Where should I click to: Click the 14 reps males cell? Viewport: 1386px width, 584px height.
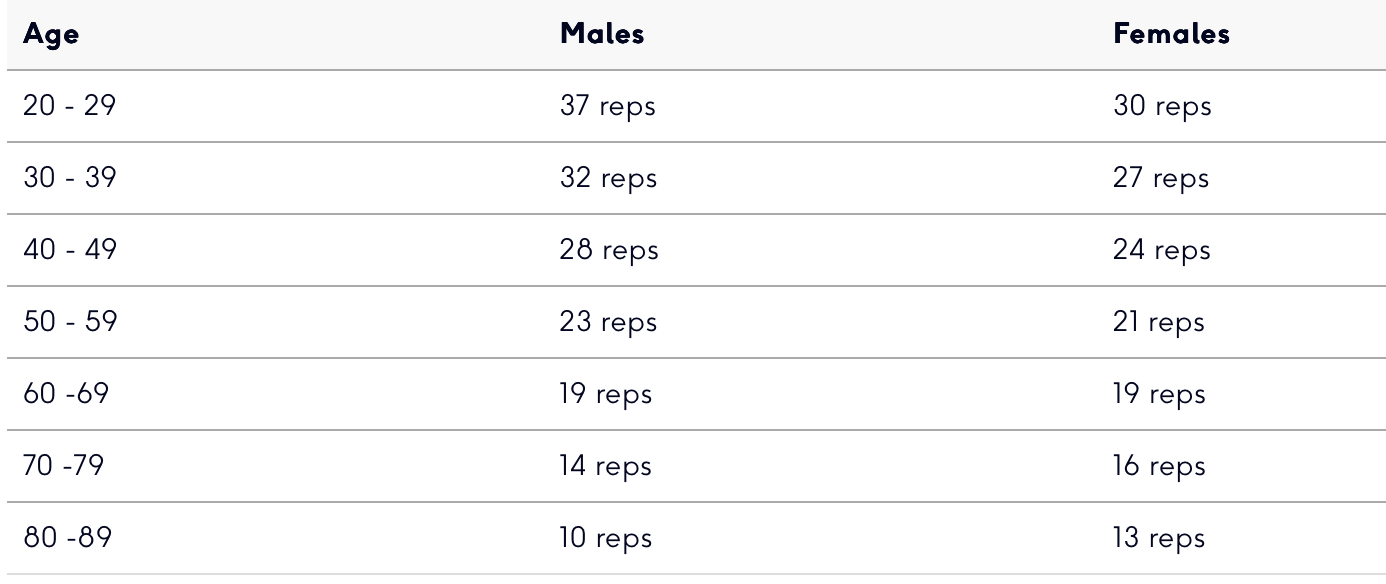pyautogui.click(x=606, y=466)
